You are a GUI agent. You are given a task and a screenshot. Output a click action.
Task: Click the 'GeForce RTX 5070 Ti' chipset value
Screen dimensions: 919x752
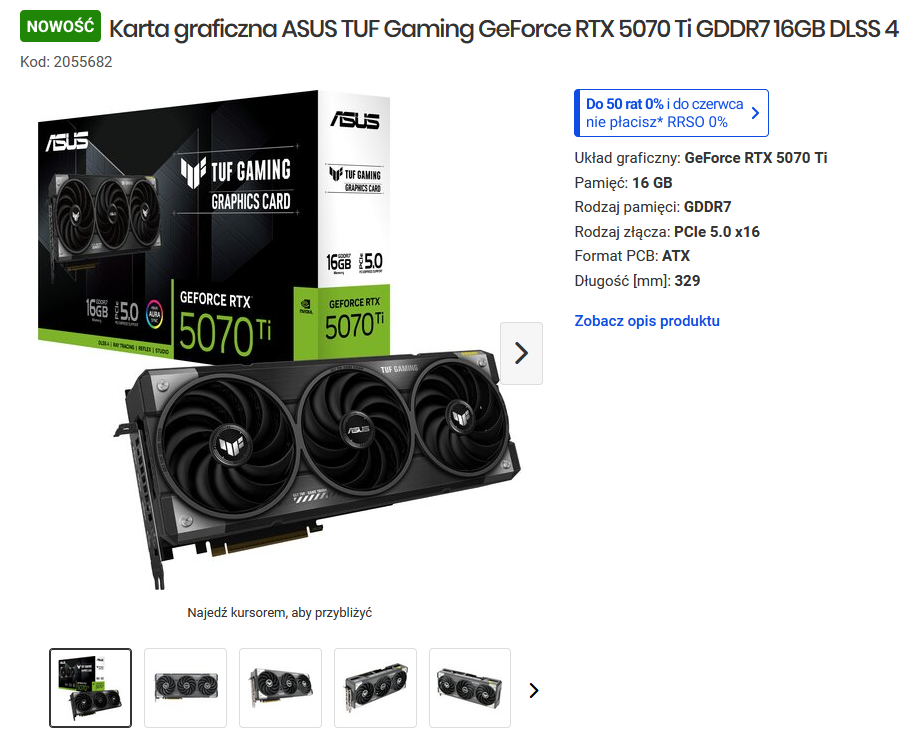click(x=755, y=158)
